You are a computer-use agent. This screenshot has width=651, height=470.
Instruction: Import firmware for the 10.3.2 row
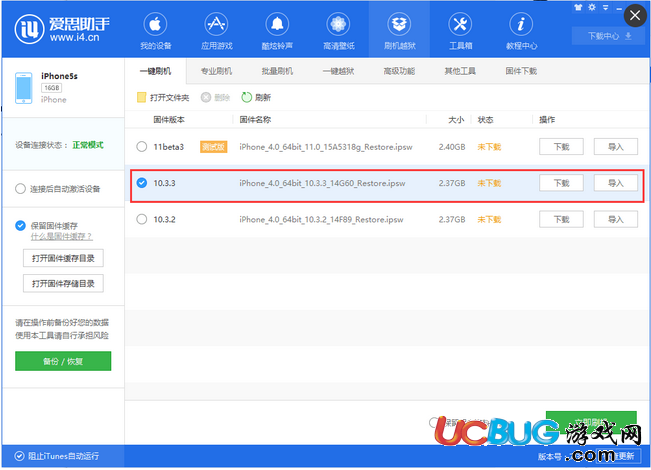pos(616,219)
